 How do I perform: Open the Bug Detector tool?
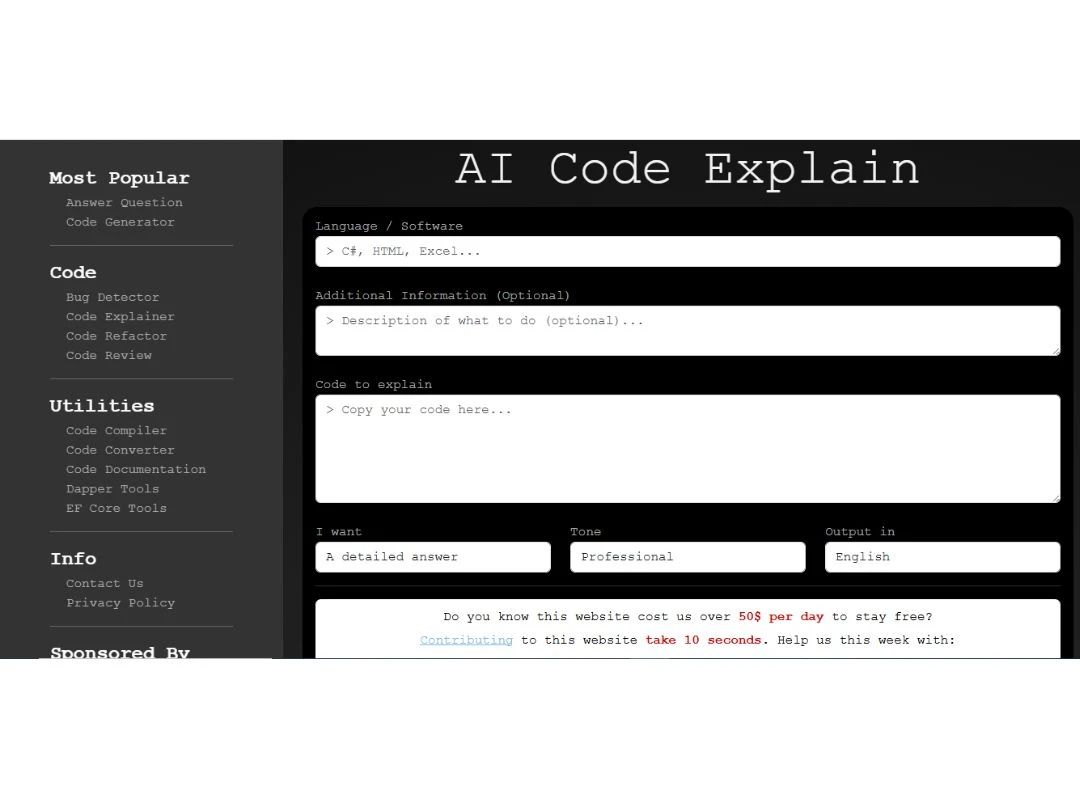112,297
